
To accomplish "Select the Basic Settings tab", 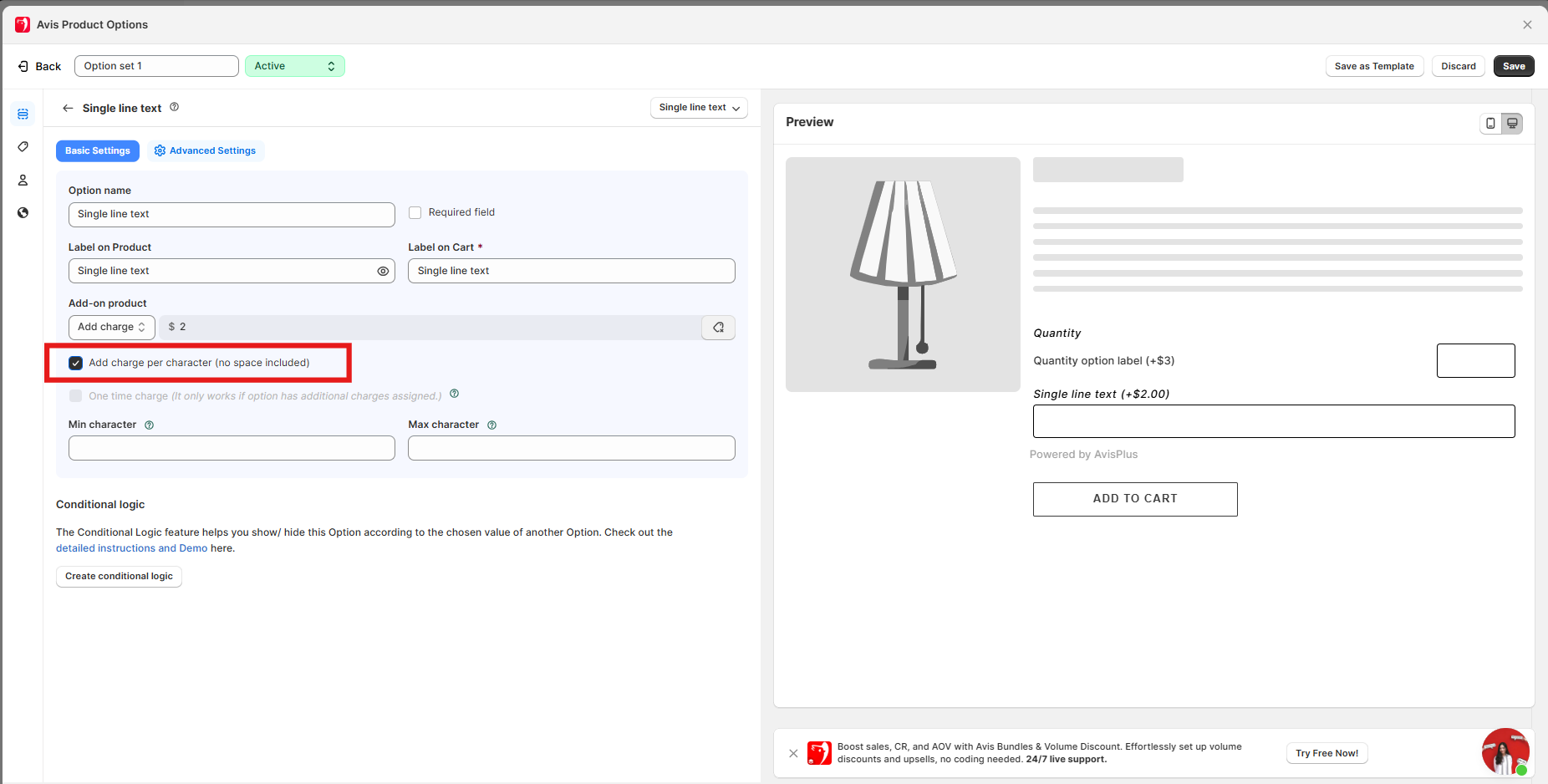I will (98, 150).
